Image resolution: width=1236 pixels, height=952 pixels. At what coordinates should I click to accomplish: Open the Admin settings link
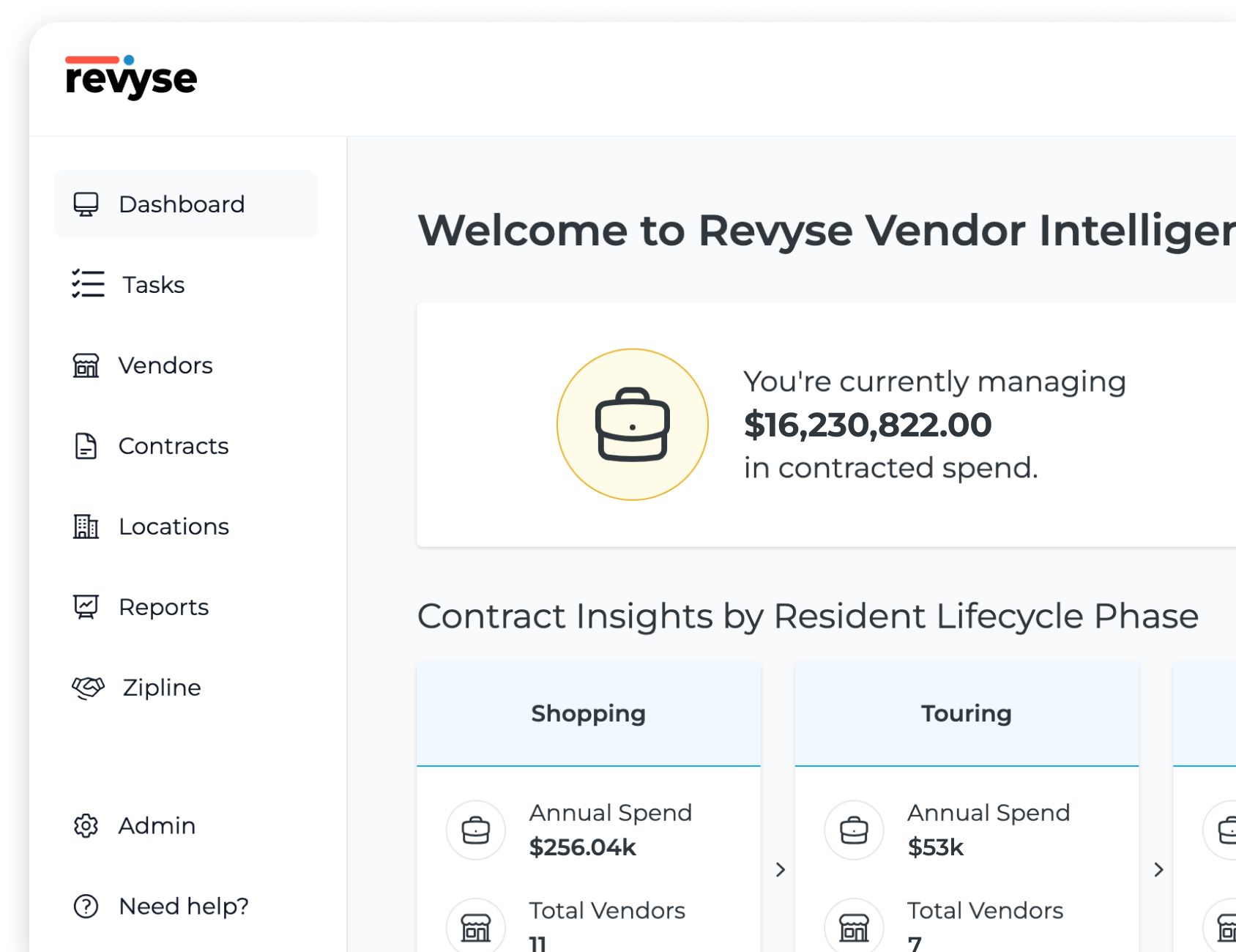tap(185, 825)
